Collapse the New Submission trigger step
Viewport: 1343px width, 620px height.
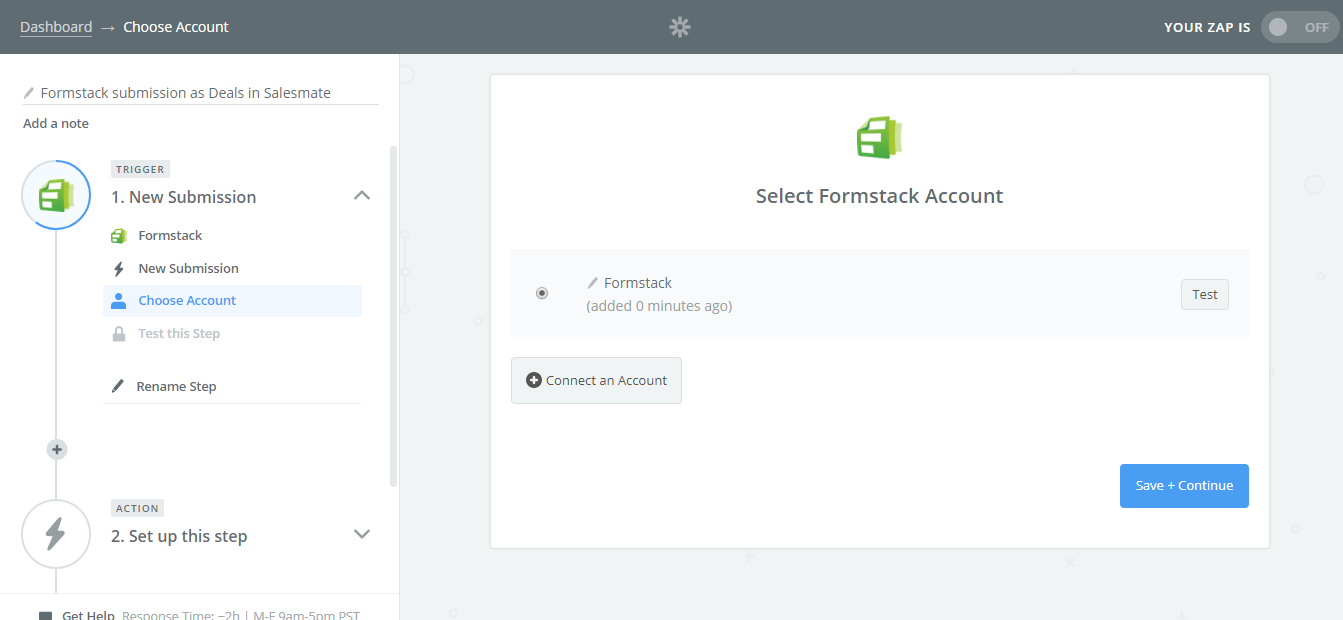[x=362, y=196]
